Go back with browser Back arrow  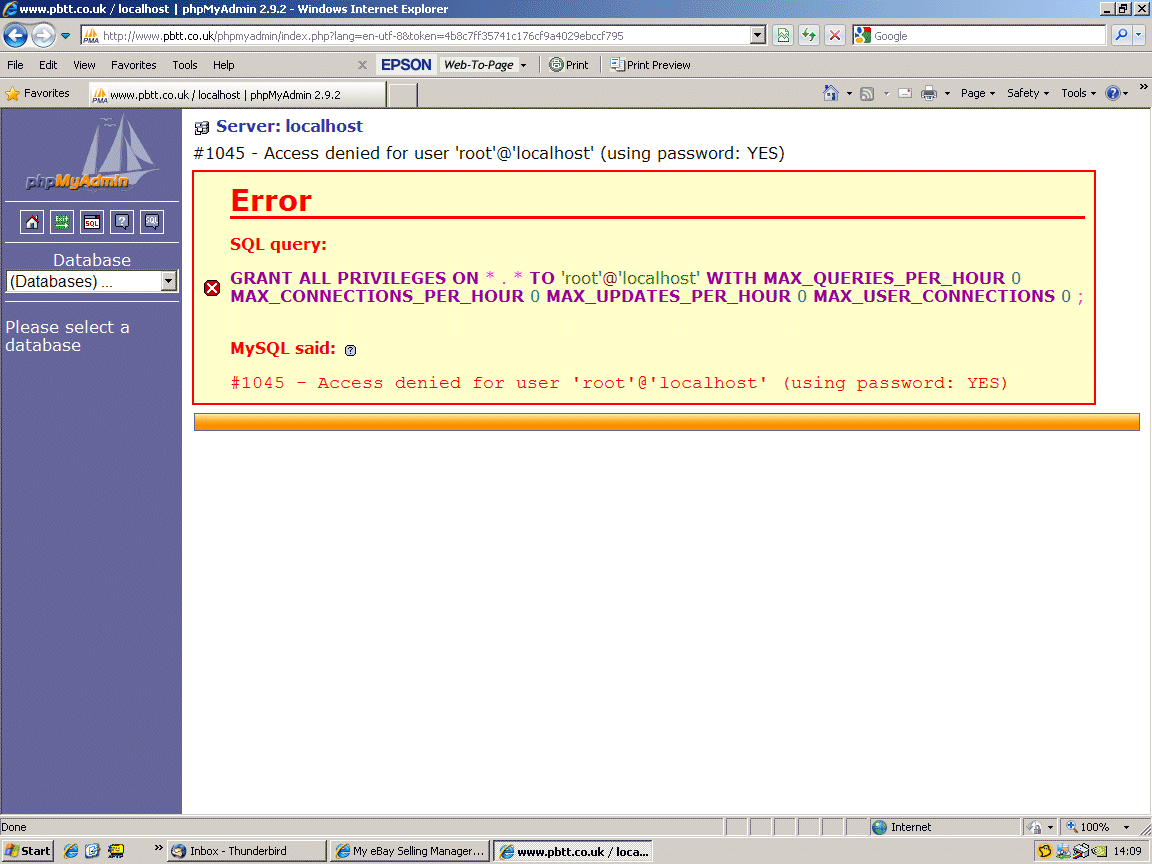tap(15, 35)
